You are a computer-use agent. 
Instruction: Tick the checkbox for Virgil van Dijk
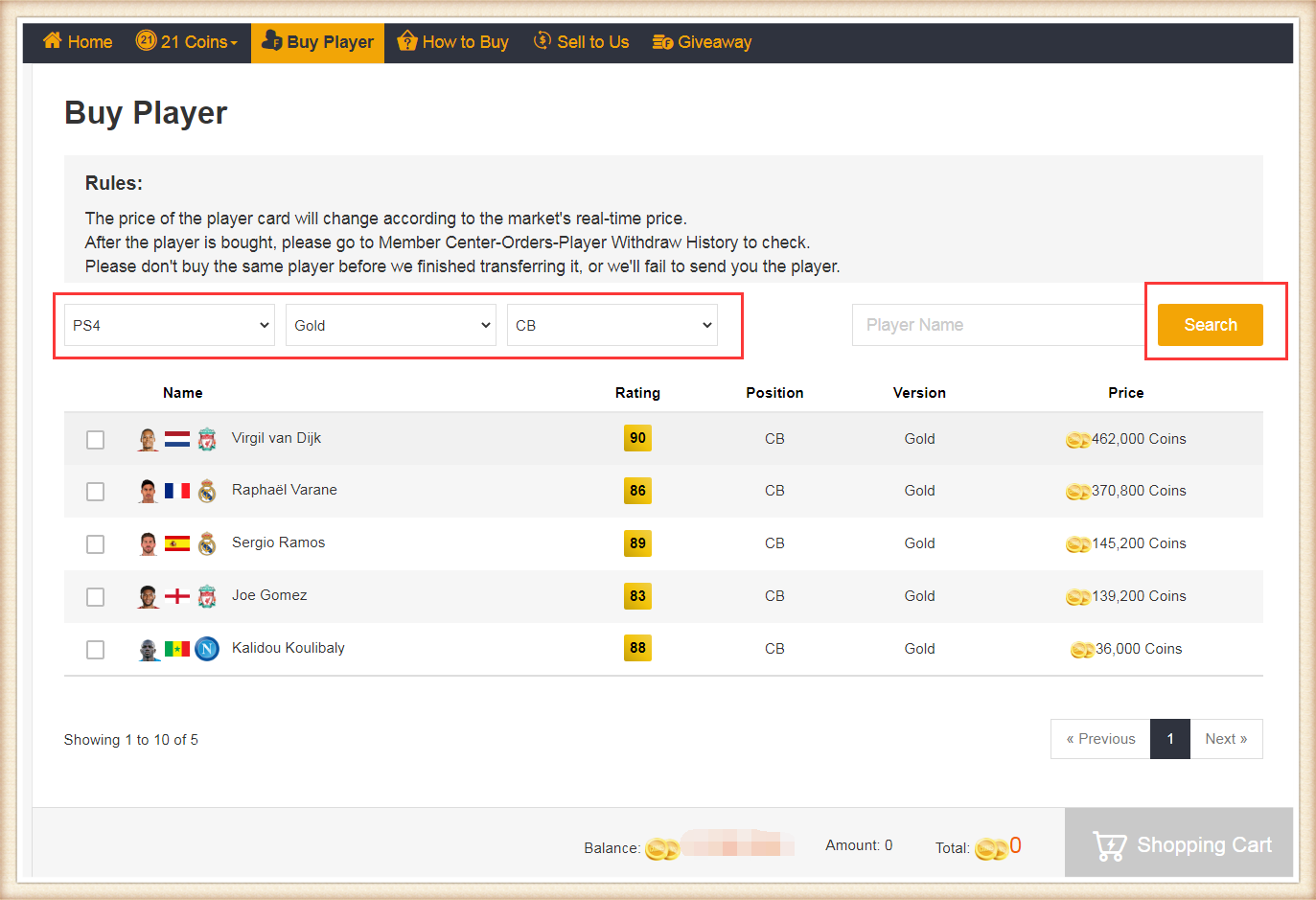(95, 439)
